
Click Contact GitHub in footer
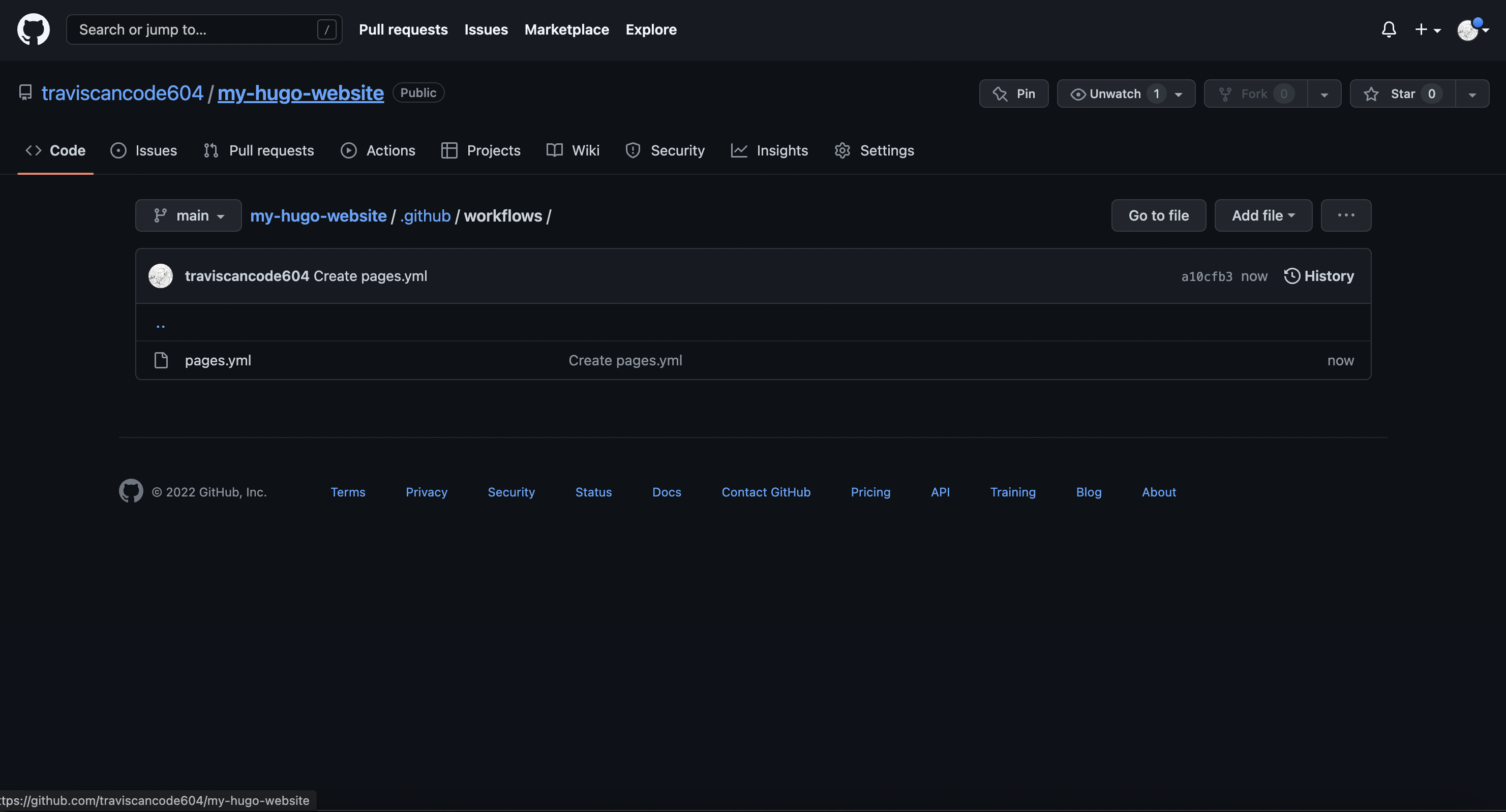point(766,492)
